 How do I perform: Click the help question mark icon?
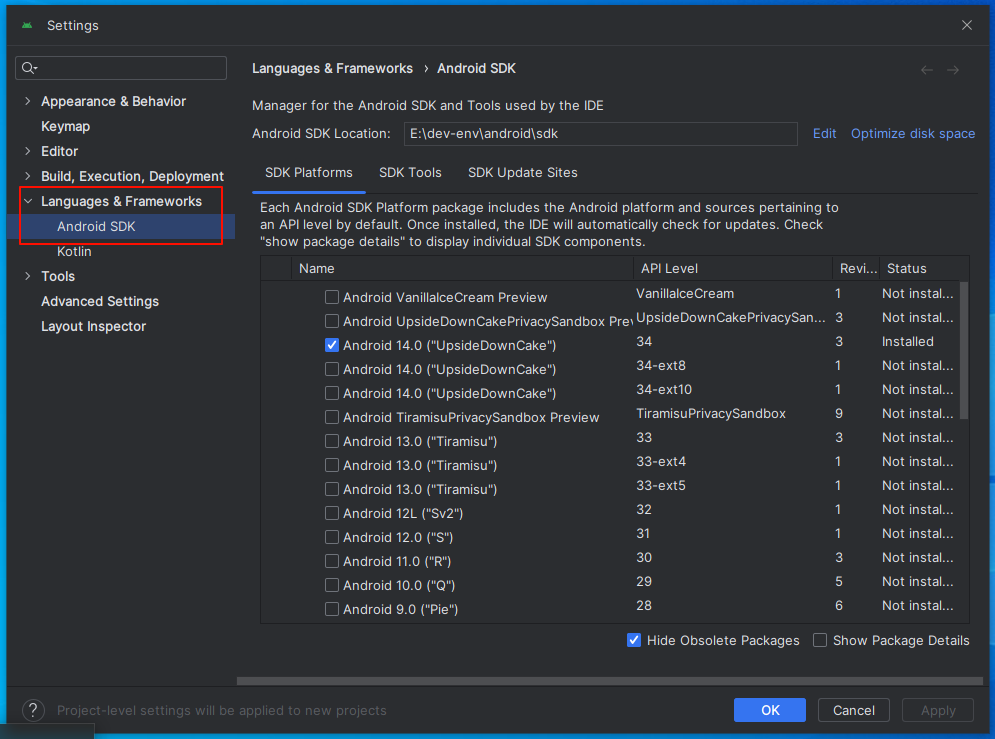click(33, 710)
